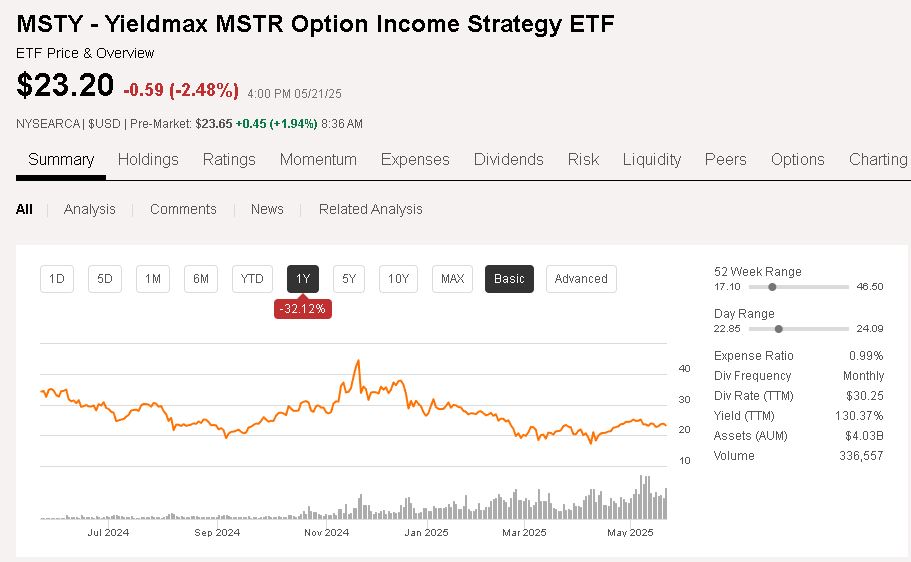911x562 pixels.
Task: Click the Day Range slider marker
Action: 779,329
